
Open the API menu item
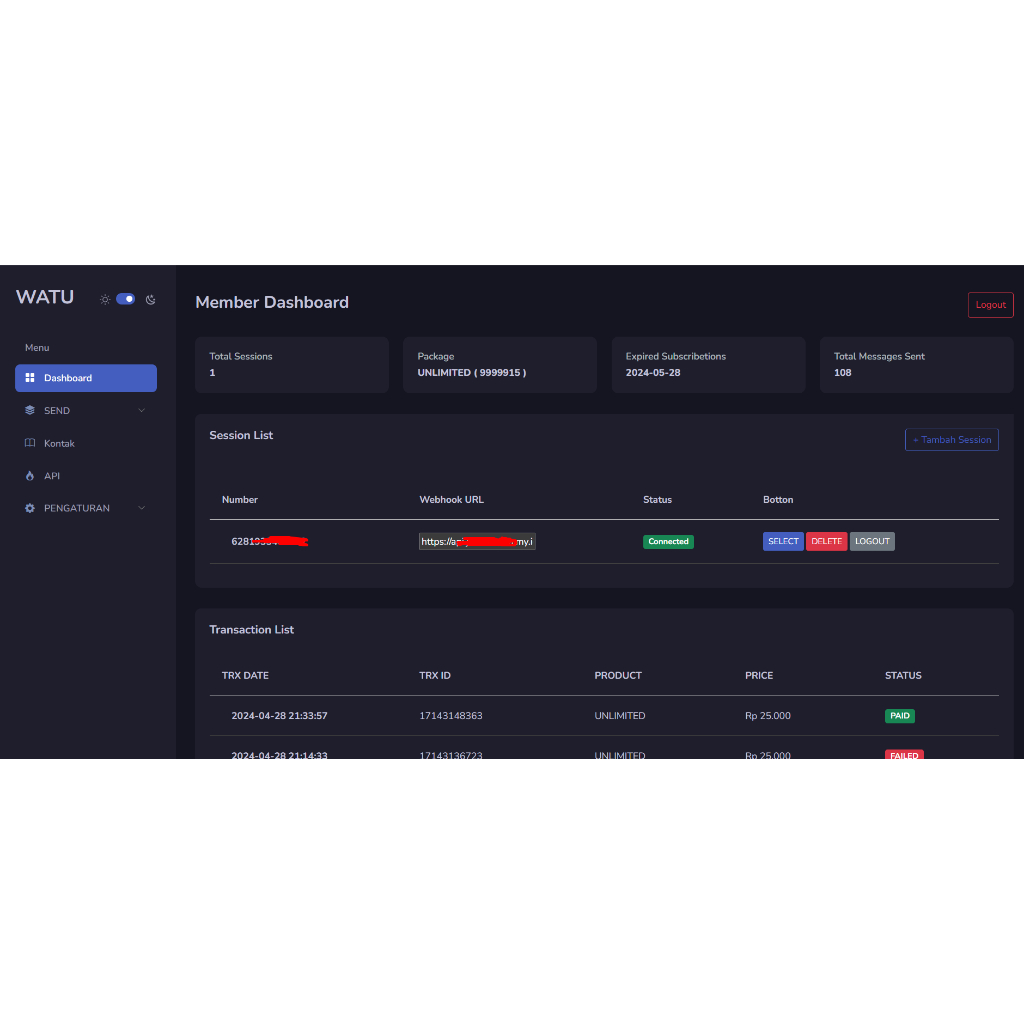52,476
